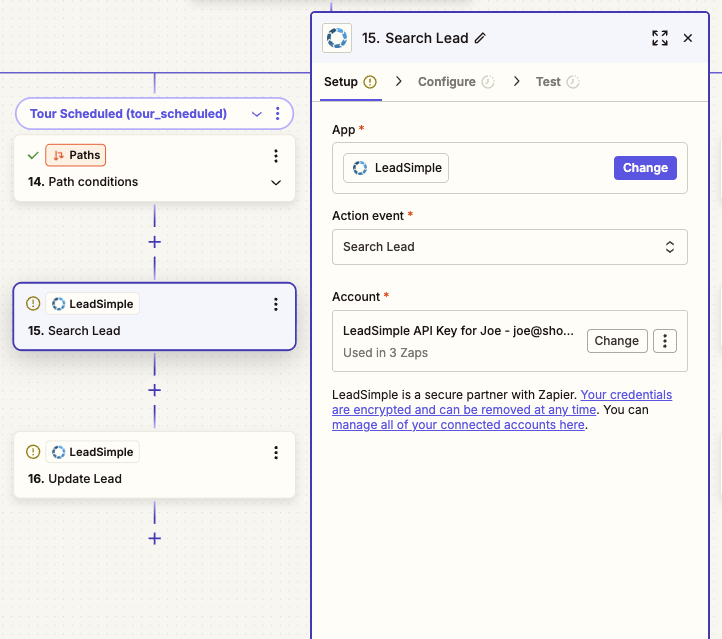Open the manage connected accounts link

pos(458,424)
